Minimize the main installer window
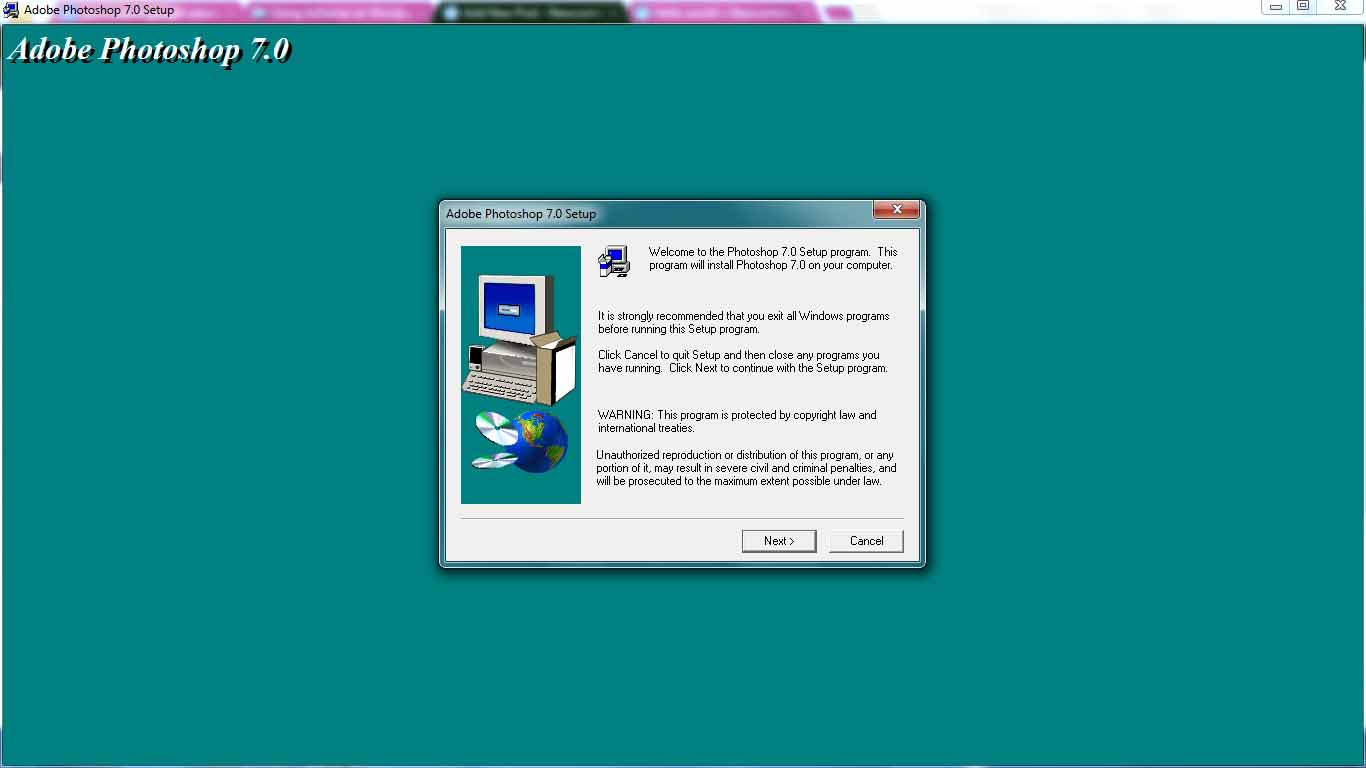The image size is (1366, 768). 1276,7
